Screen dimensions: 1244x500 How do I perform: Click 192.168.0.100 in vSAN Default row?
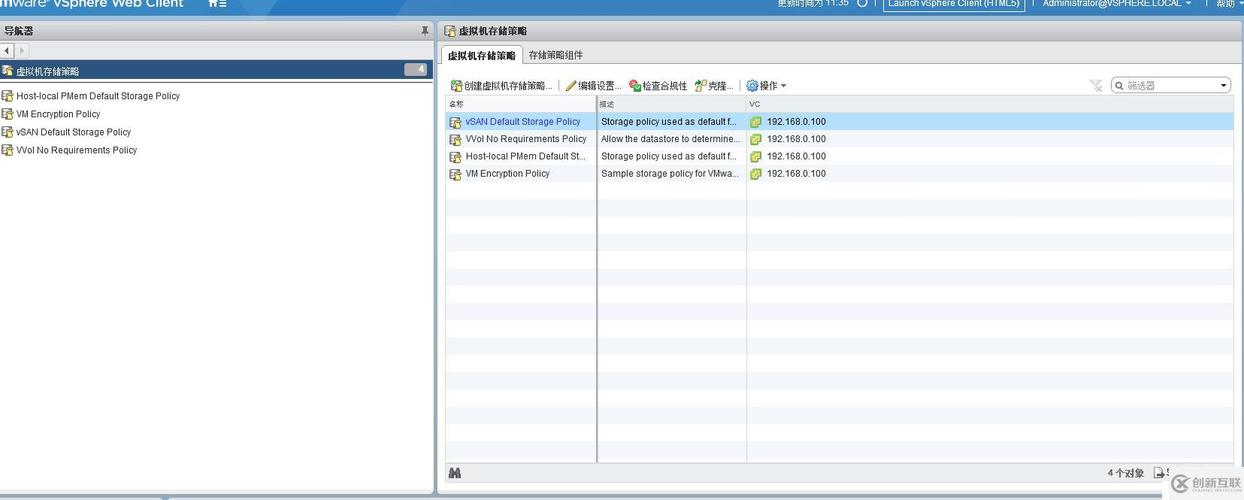(796, 122)
